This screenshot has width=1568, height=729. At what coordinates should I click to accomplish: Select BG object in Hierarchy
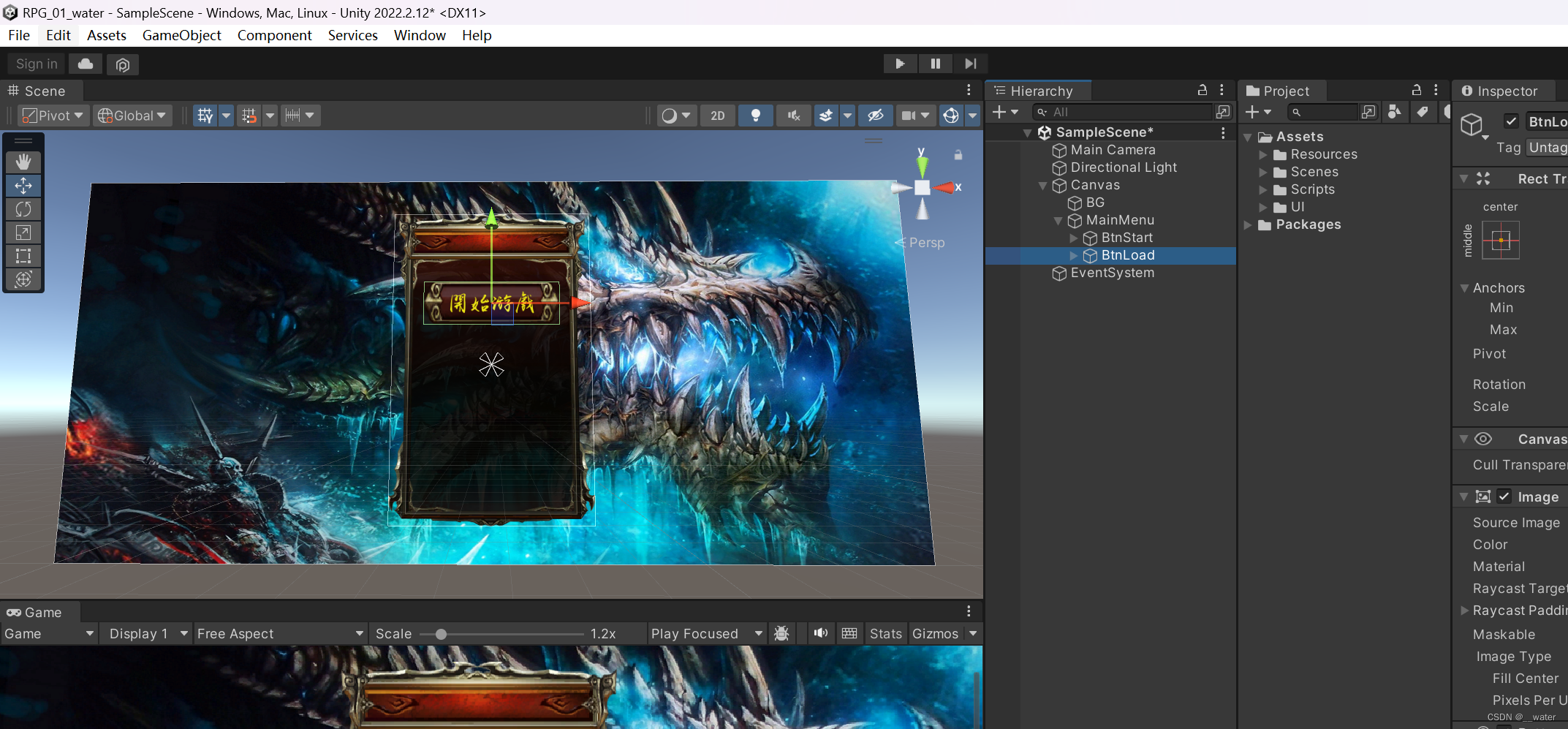[1094, 203]
